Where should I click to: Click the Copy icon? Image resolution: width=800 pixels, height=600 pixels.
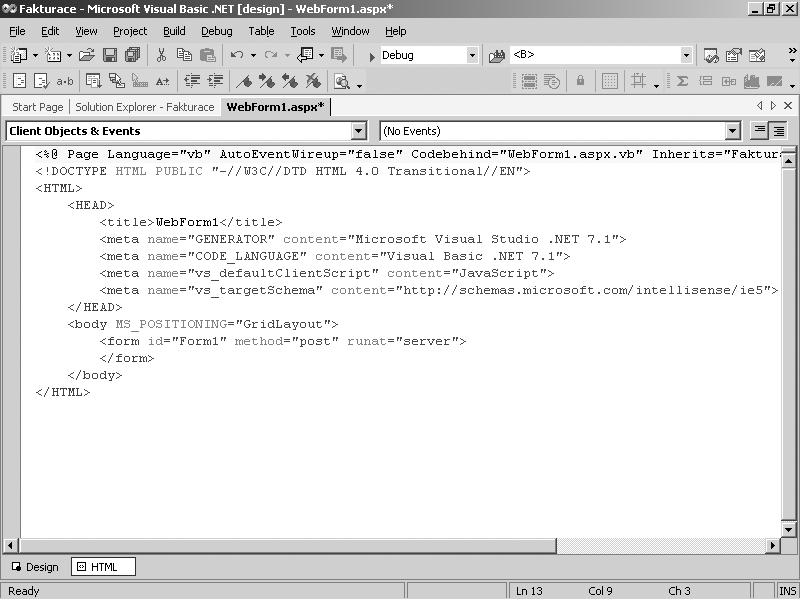coord(184,55)
